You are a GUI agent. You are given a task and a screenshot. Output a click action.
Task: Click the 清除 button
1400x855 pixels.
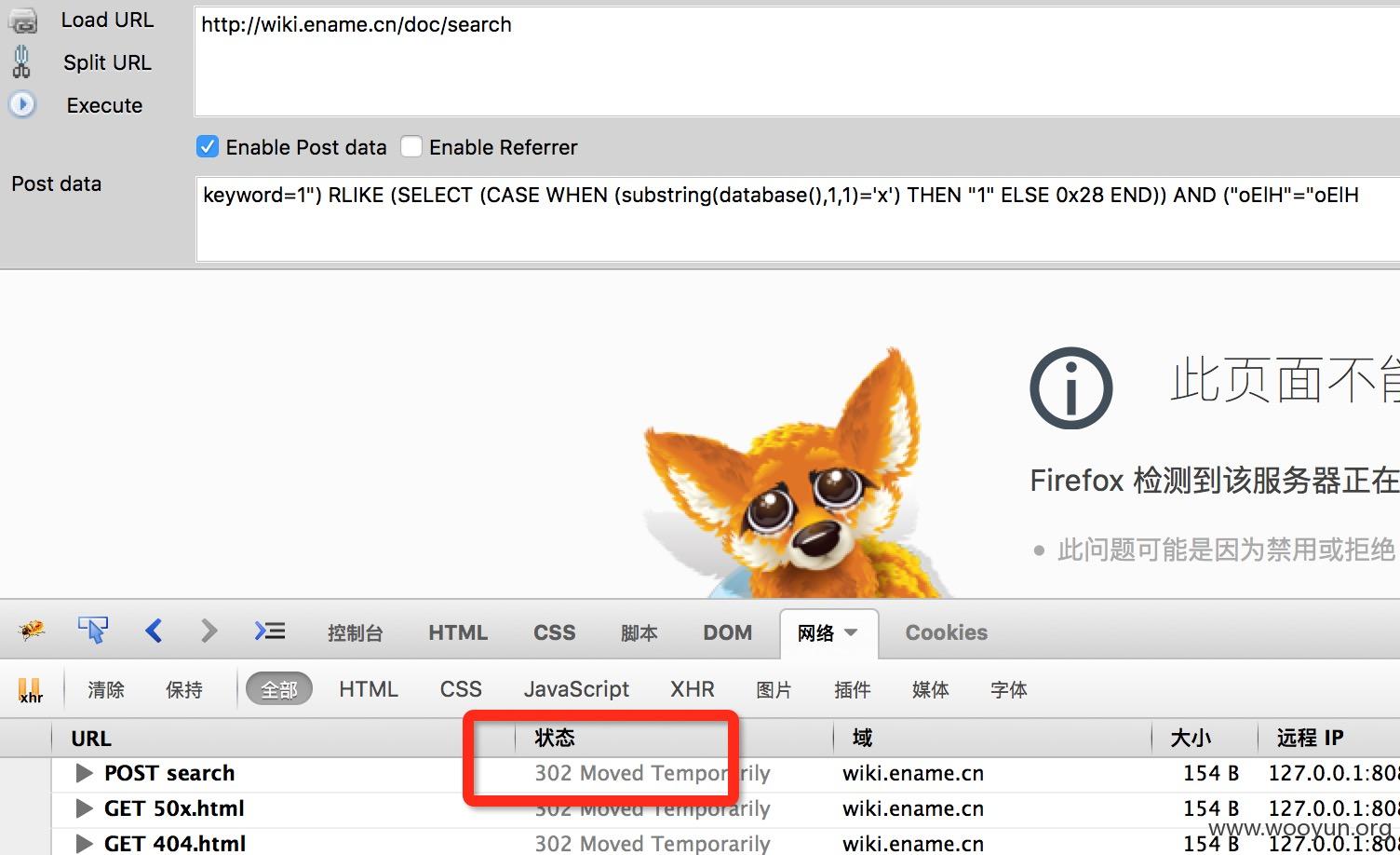(x=106, y=690)
